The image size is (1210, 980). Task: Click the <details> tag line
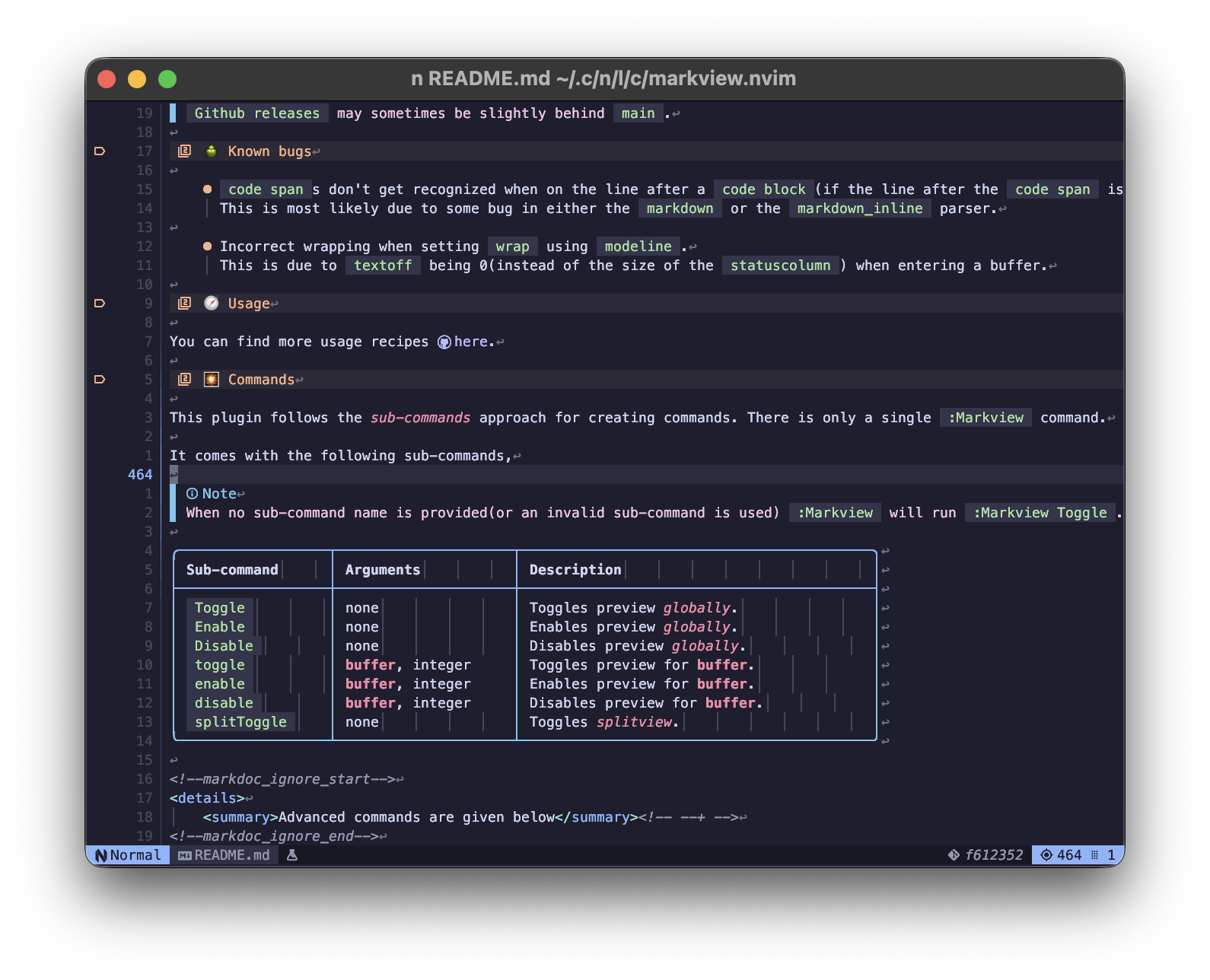click(x=207, y=798)
